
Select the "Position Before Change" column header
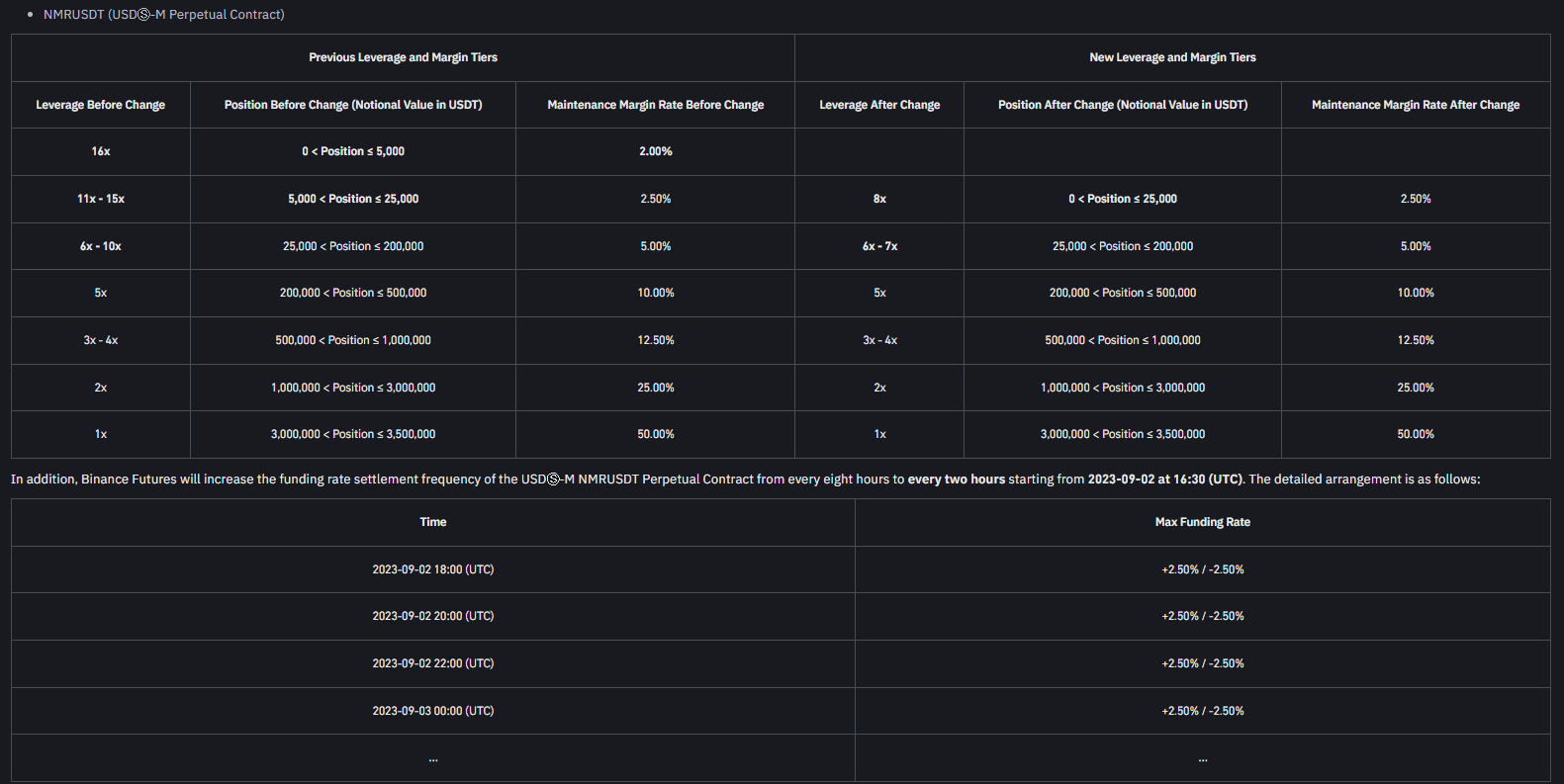click(353, 105)
